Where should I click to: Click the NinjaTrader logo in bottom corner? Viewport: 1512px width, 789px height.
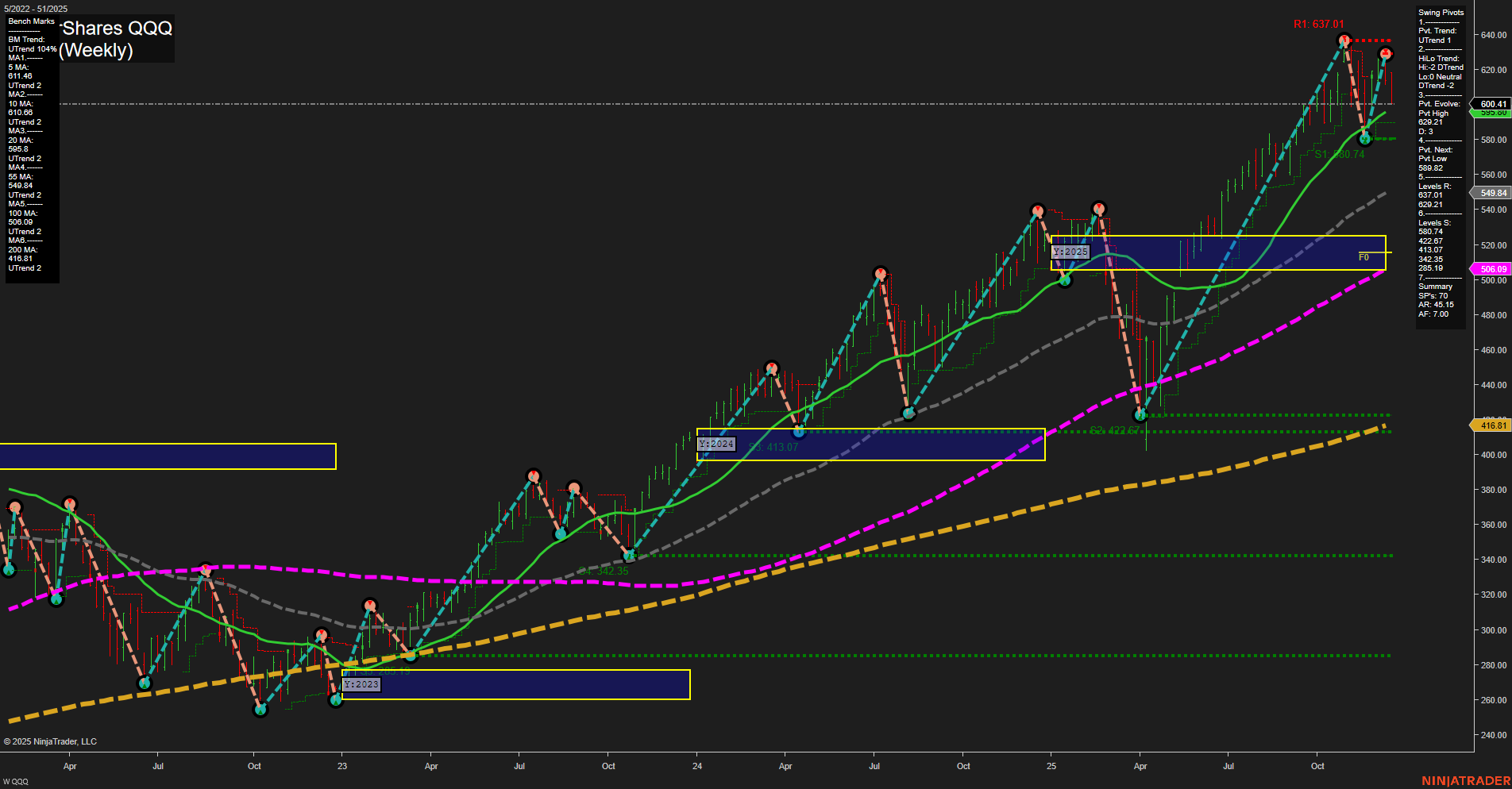(x=1465, y=781)
